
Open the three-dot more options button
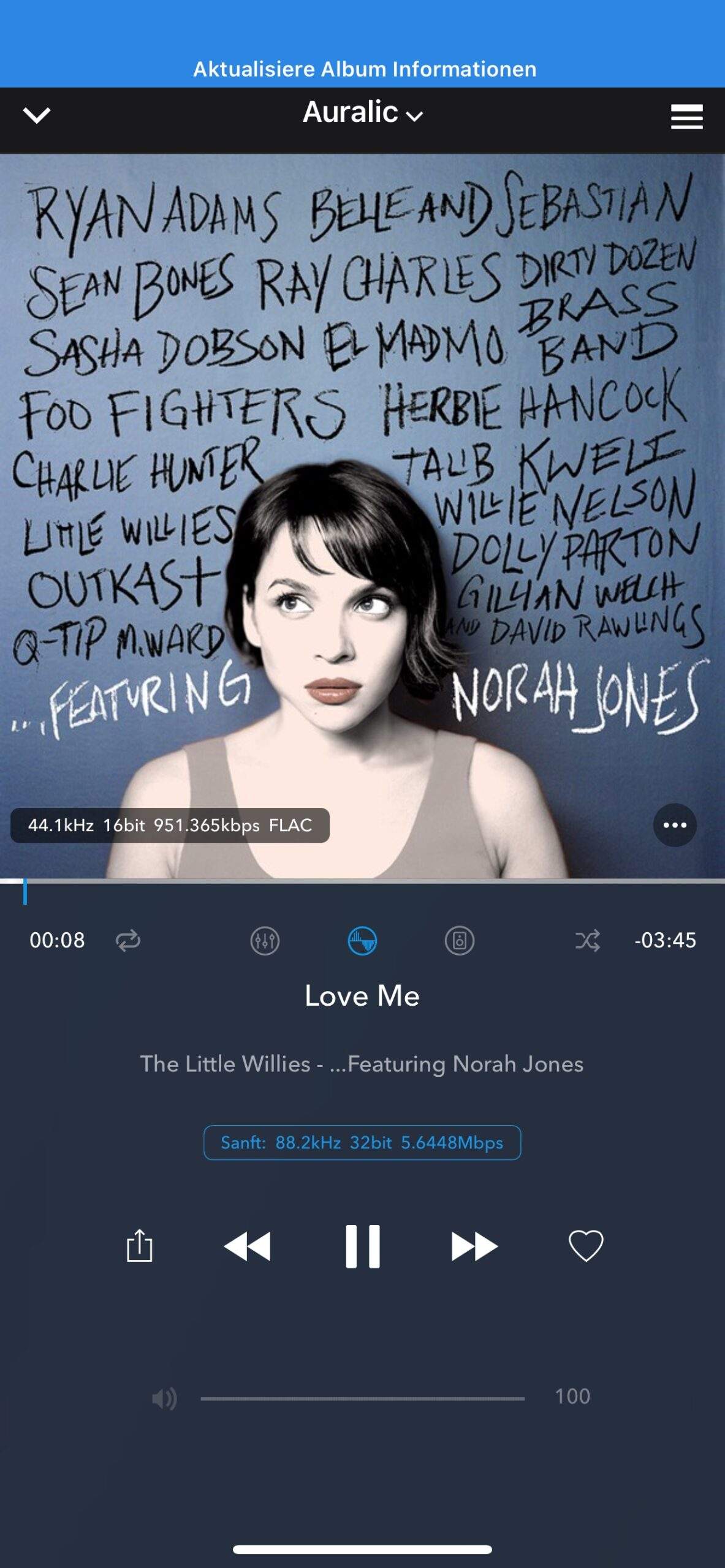pyautogui.click(x=675, y=825)
